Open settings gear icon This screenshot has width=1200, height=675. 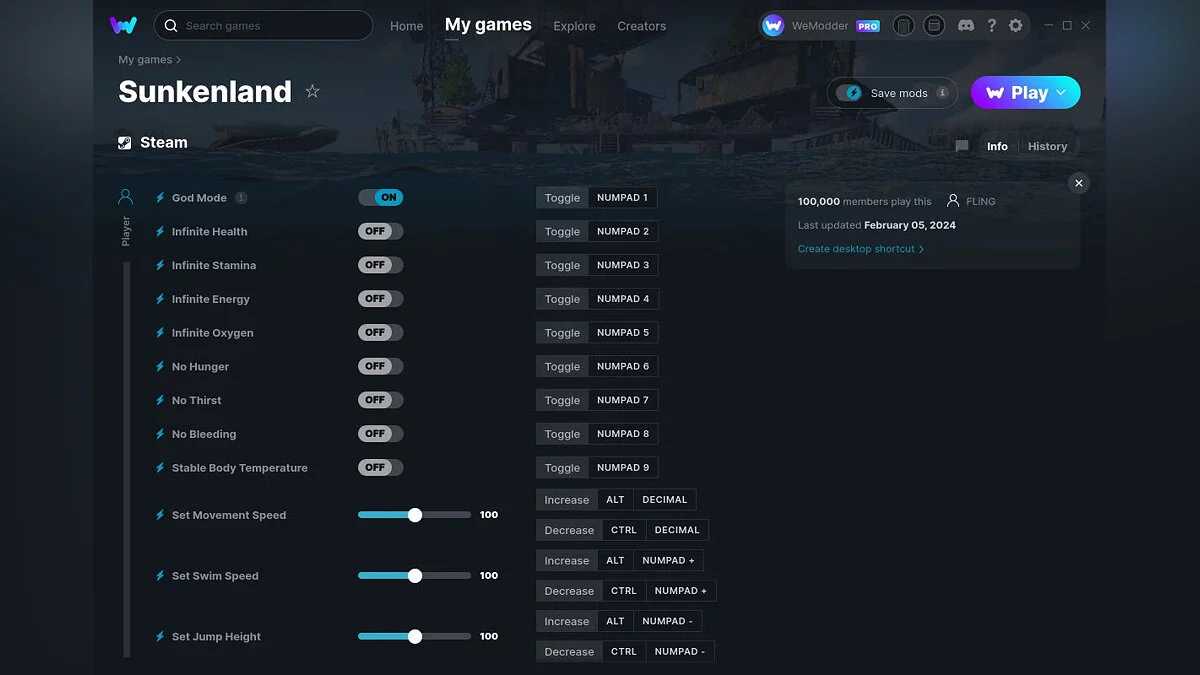click(x=1016, y=25)
